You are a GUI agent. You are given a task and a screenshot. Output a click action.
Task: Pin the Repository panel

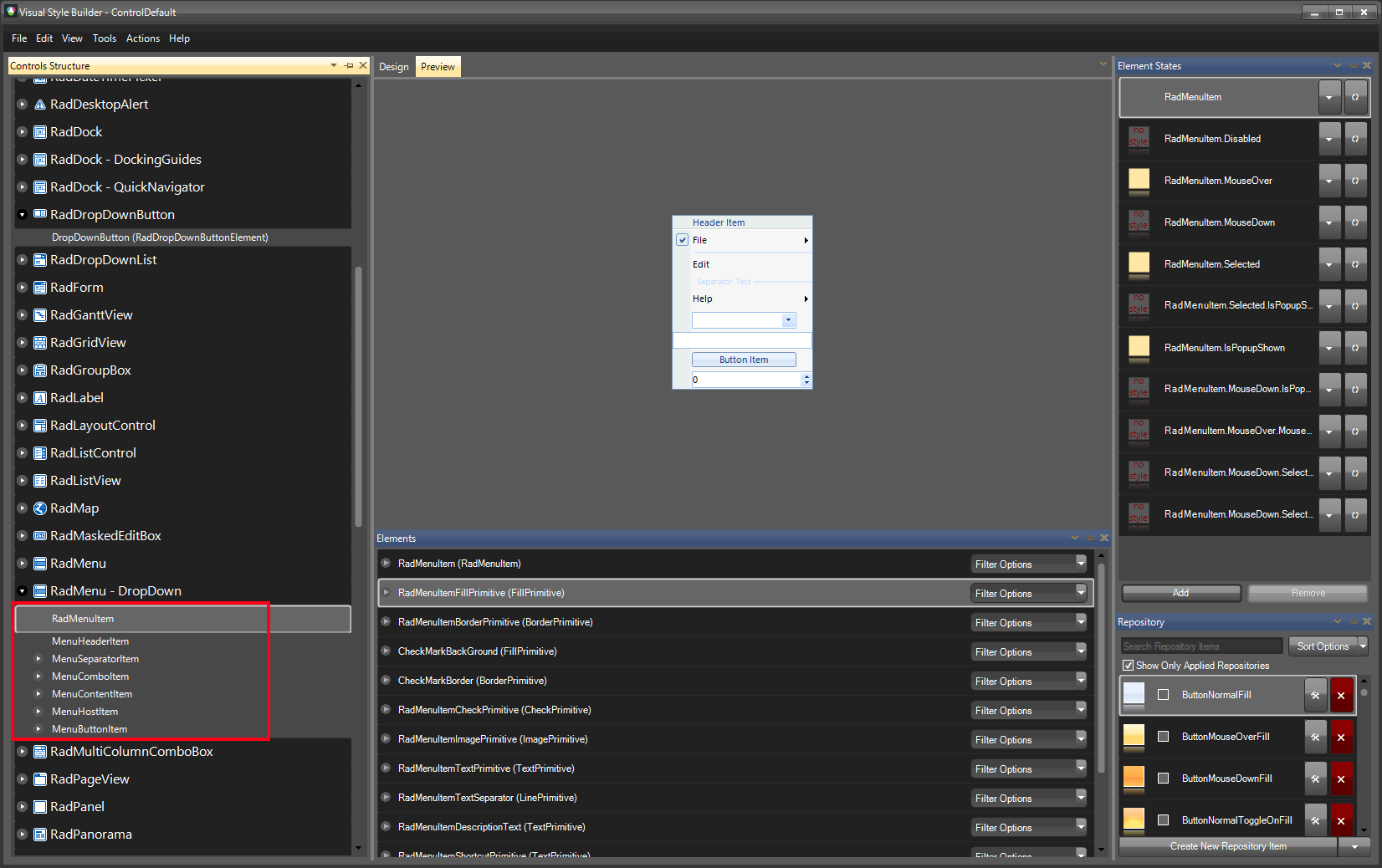coord(1353,621)
